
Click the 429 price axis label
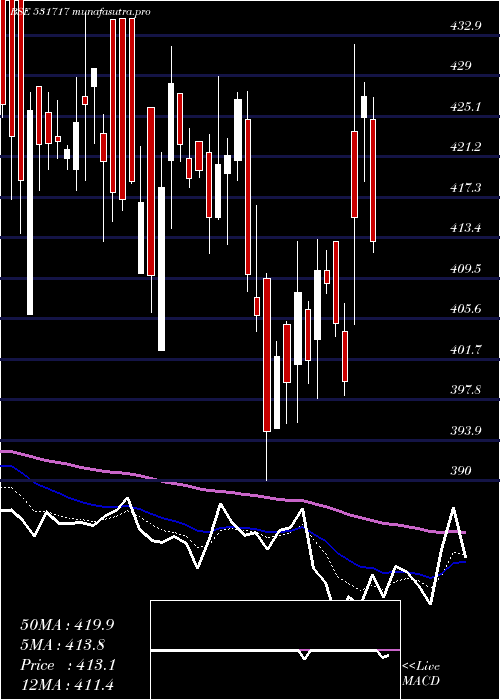(x=461, y=66)
